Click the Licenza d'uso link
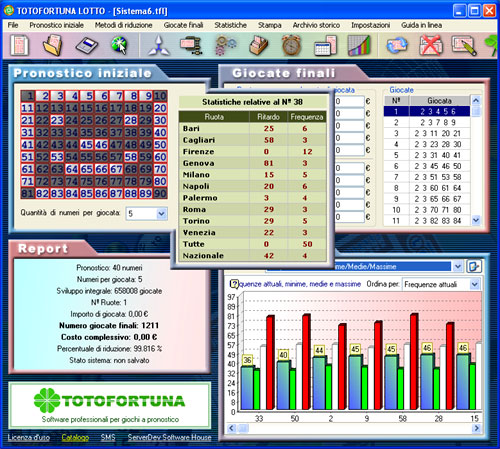 coord(29,437)
